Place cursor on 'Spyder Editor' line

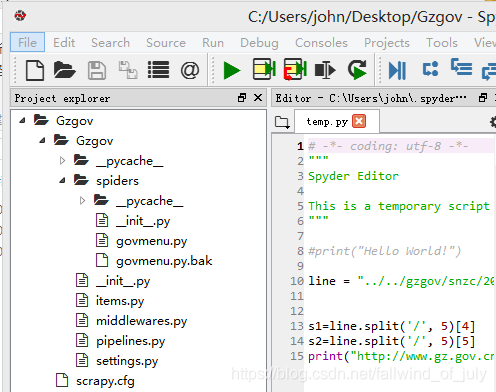point(353,176)
